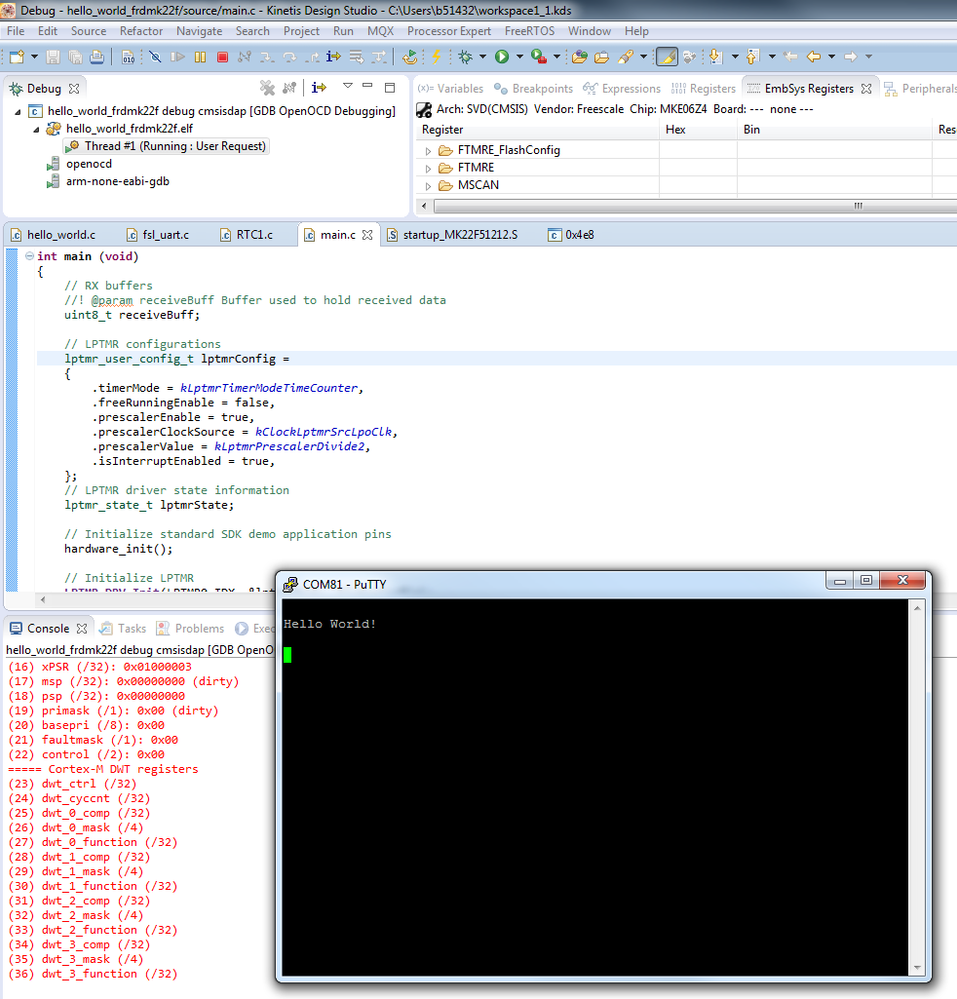Click the restart debug session icon

410,57
